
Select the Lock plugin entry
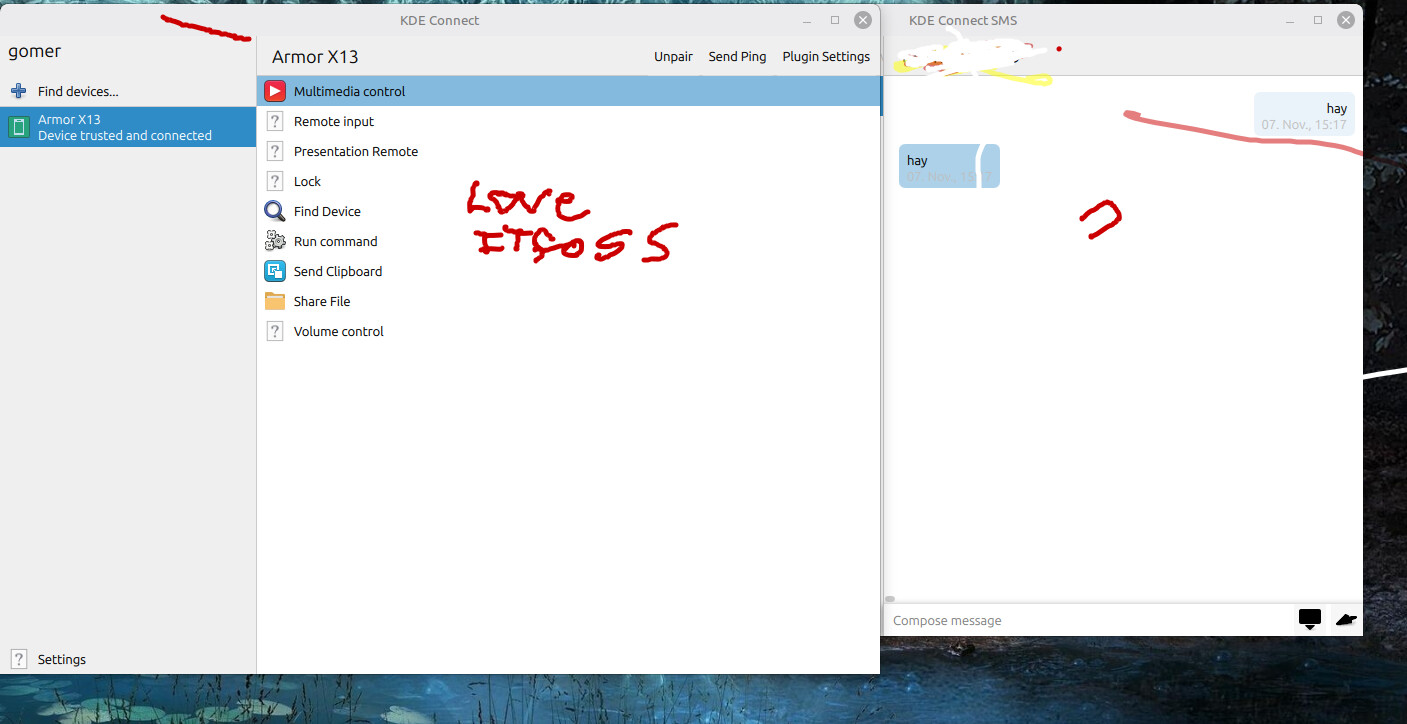tap(307, 181)
